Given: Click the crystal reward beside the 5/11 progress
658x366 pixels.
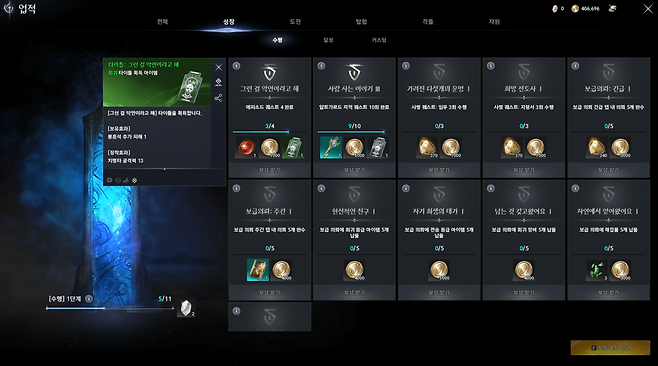Looking at the screenshot, I should [186, 308].
